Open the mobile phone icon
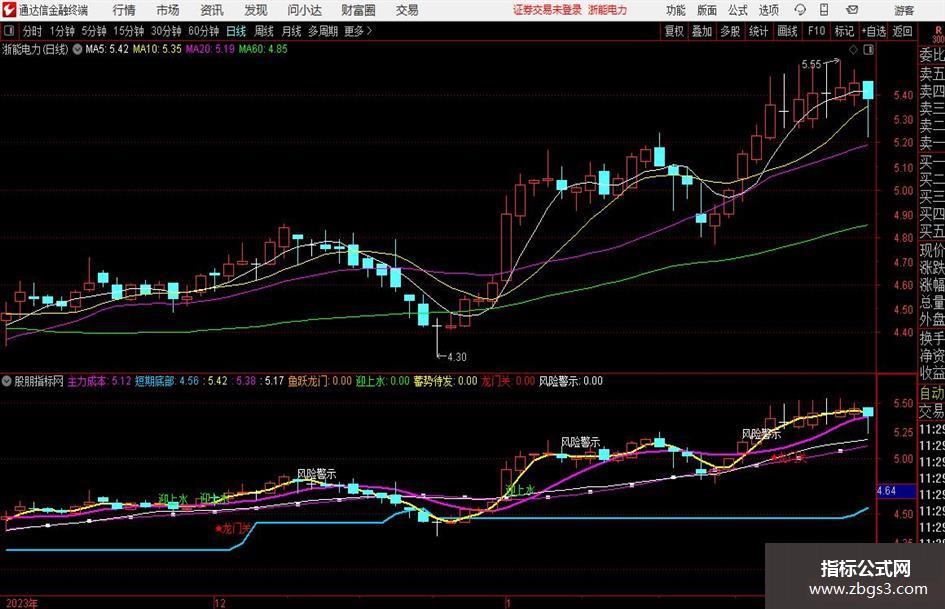The width and height of the screenshot is (945, 609). coord(824,10)
